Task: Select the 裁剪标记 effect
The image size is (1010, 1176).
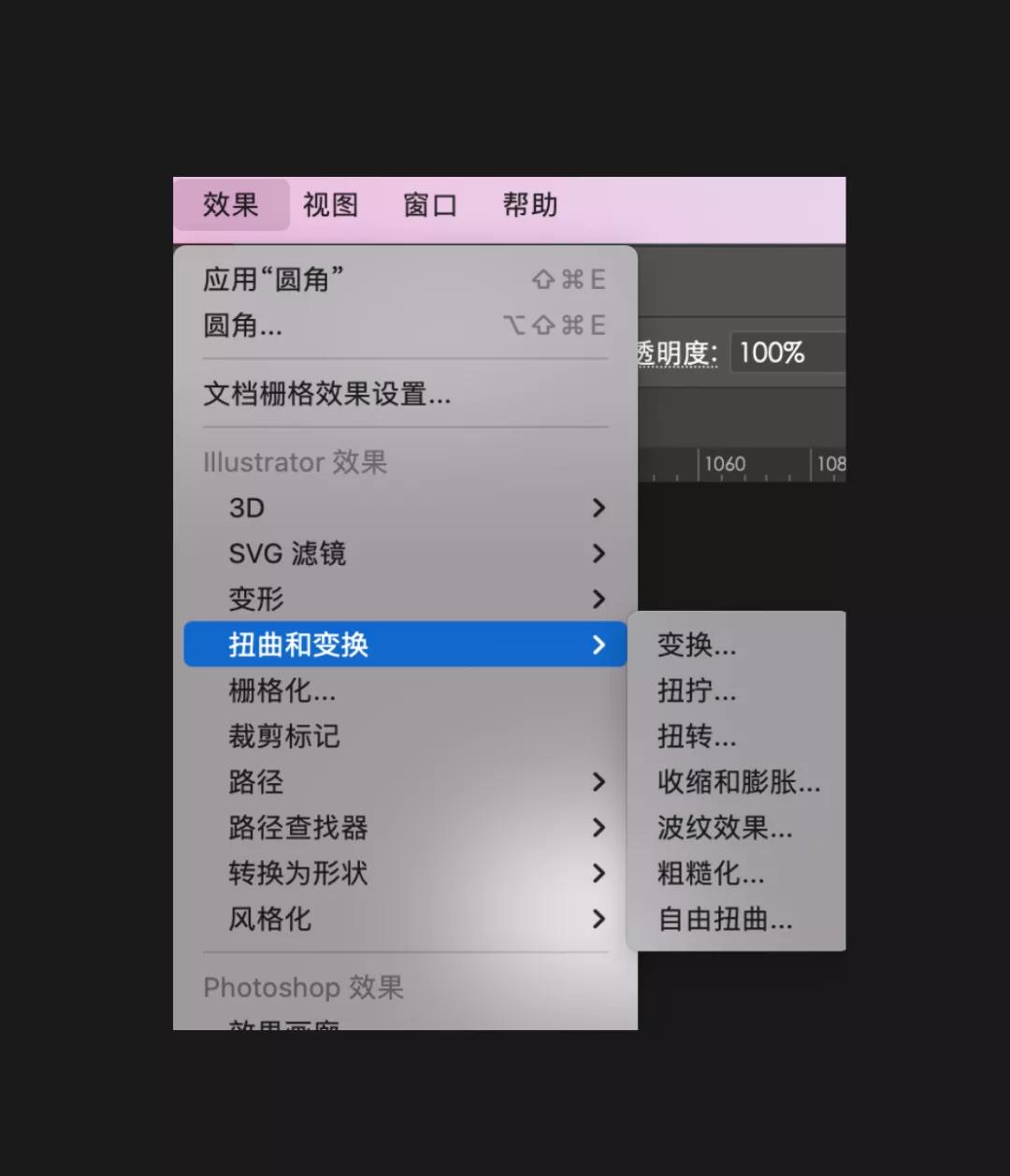Action: 405,736
